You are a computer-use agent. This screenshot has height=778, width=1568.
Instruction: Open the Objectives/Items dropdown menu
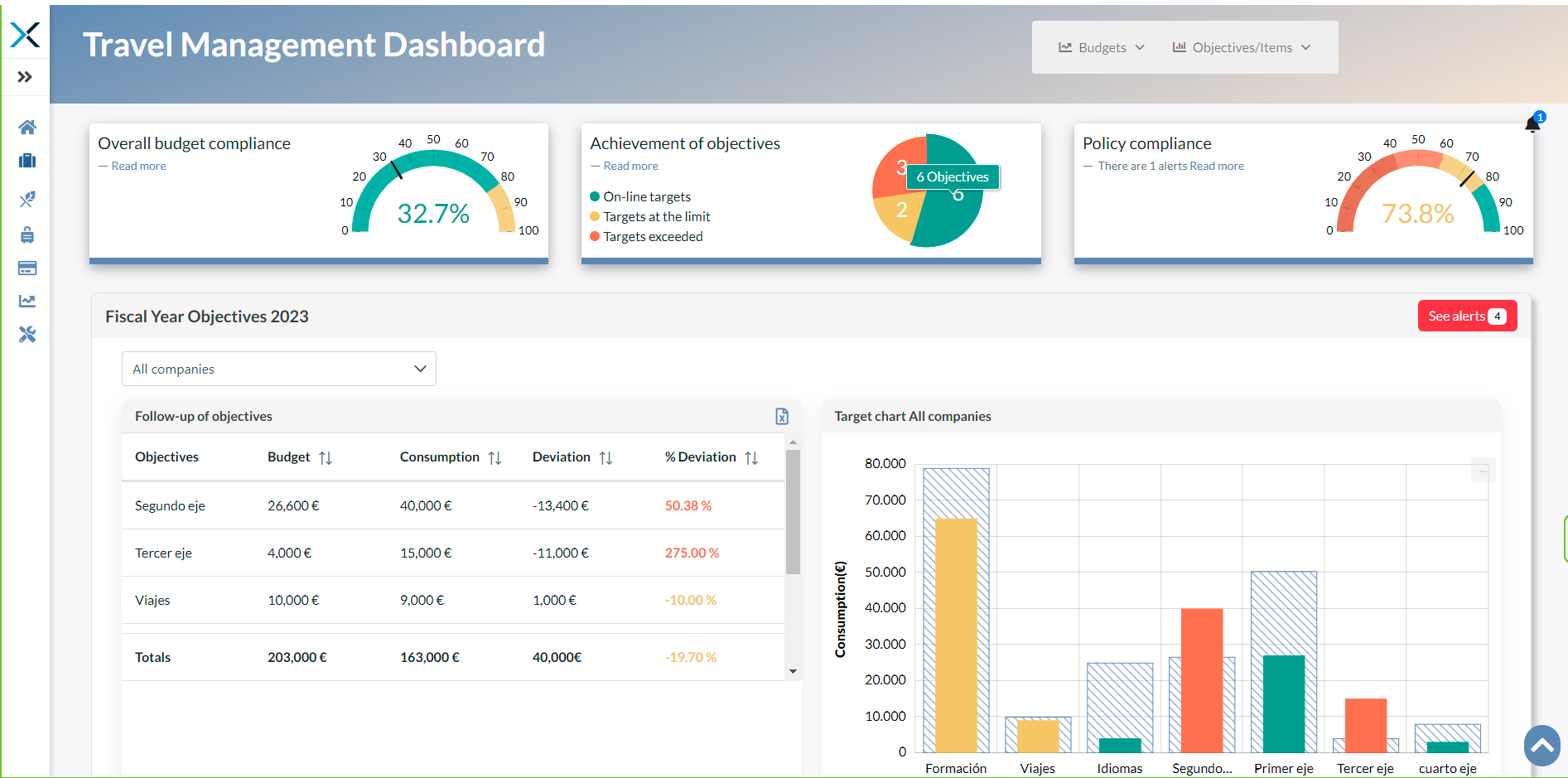[x=1242, y=47]
